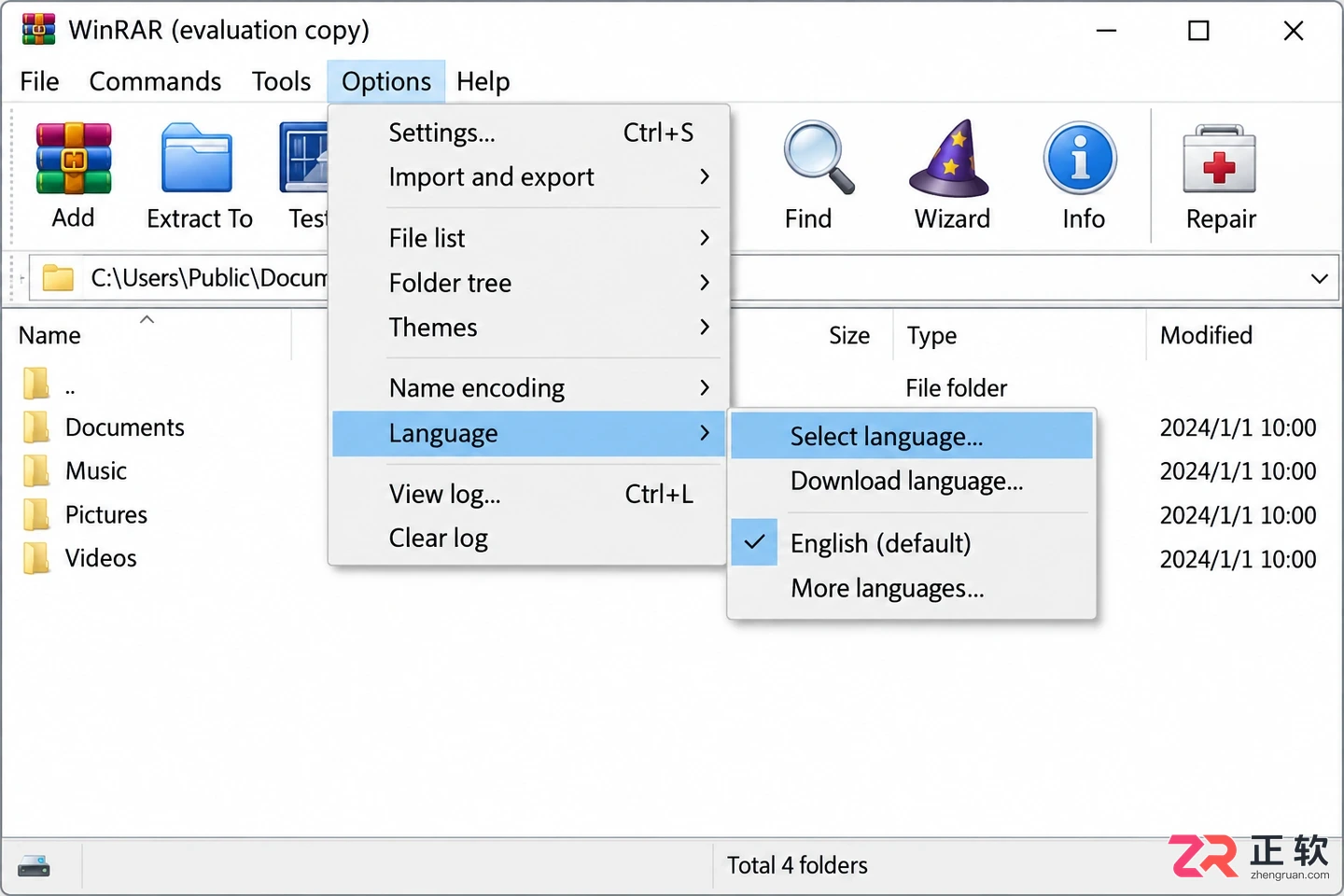The image size is (1344, 896).
Task: Open the File menu
Action: [x=39, y=82]
